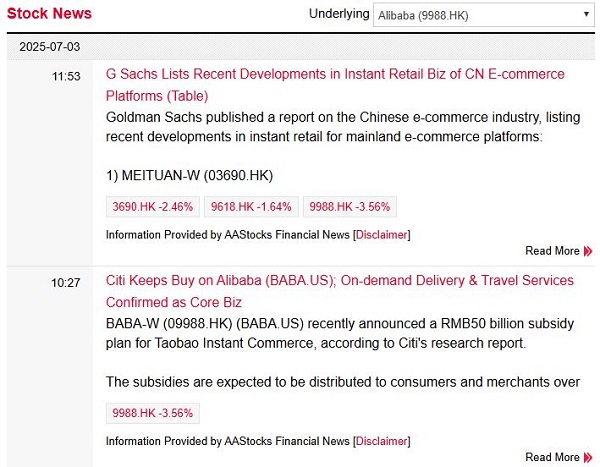Open Citi Keeps Buy on Alibaba headline
Viewport: 600px width, 467px height.
[340, 291]
